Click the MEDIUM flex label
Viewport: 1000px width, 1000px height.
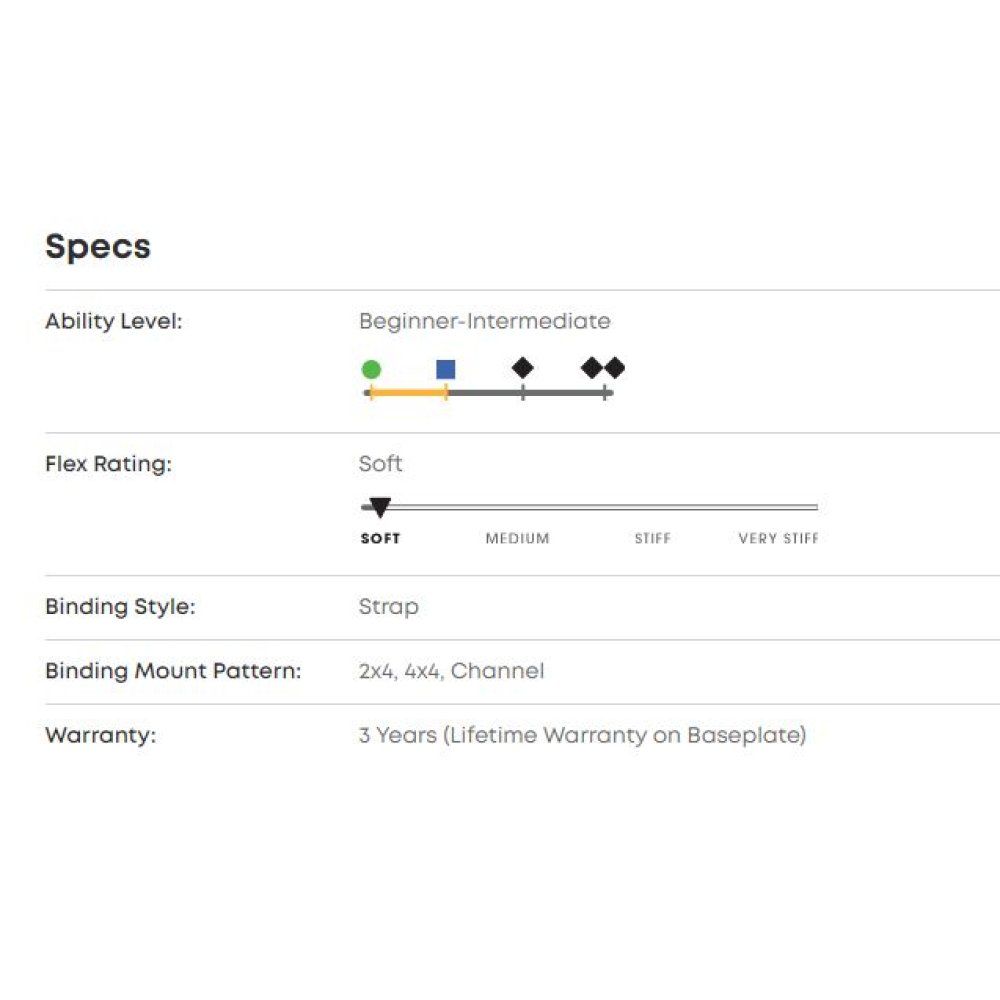point(517,538)
